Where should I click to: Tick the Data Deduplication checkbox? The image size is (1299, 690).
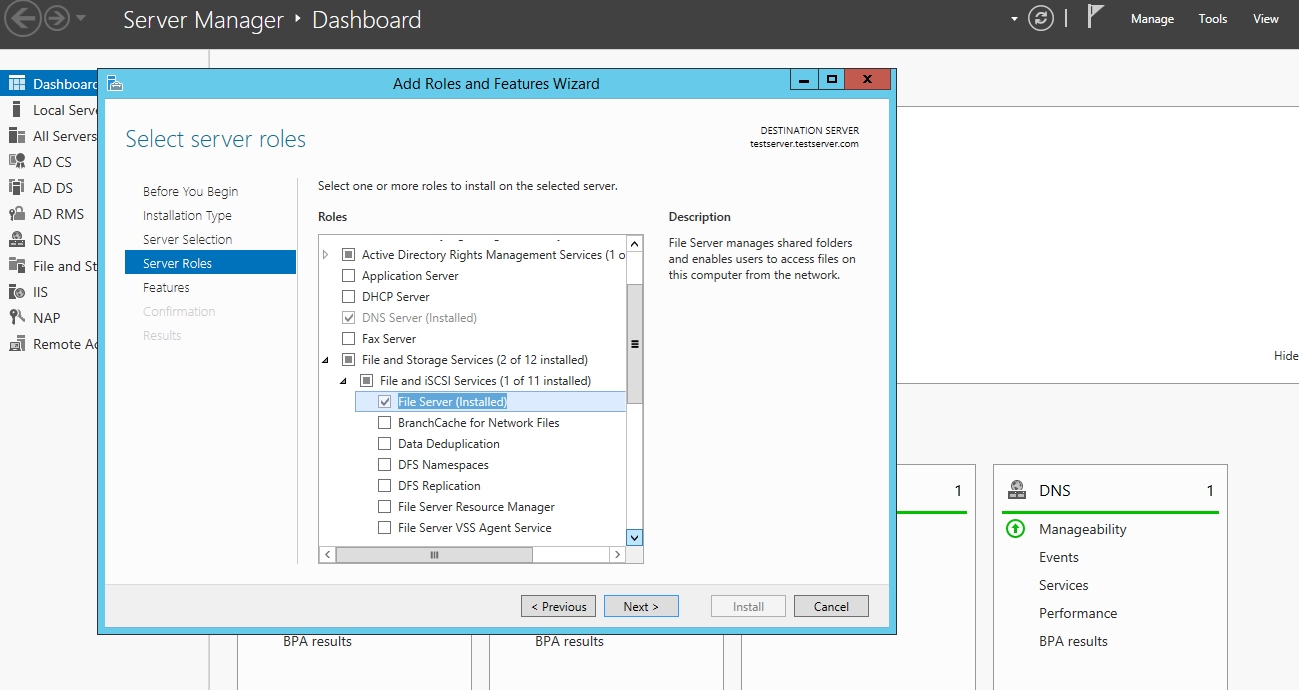(x=385, y=444)
